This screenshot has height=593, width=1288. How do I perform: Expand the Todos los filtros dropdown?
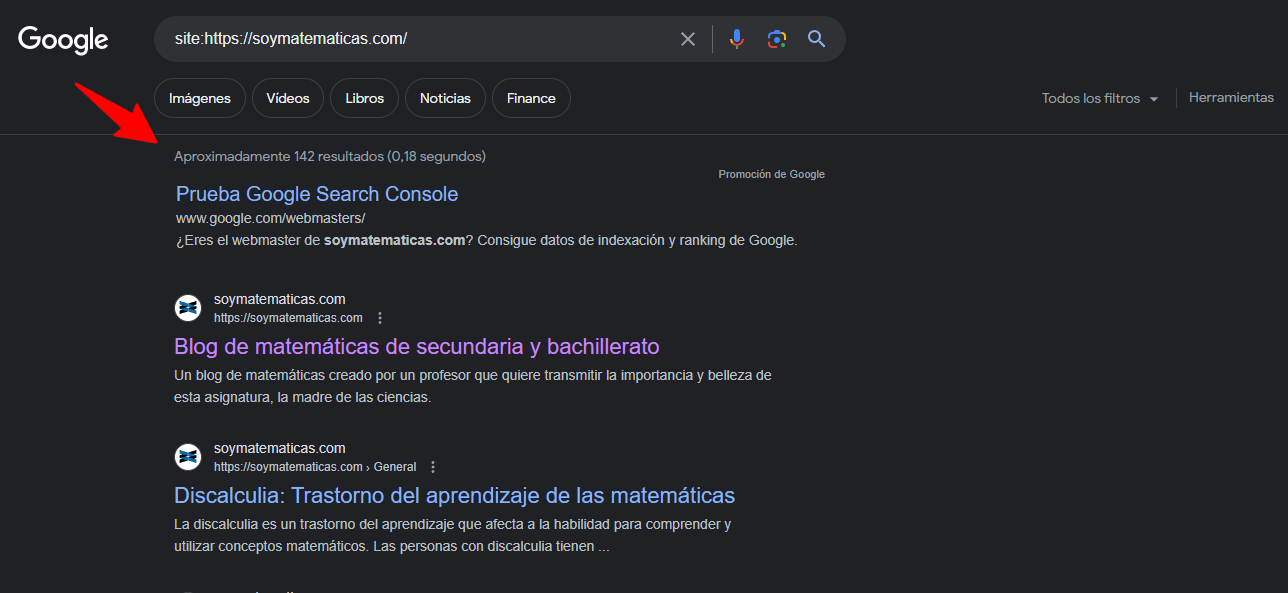1100,98
